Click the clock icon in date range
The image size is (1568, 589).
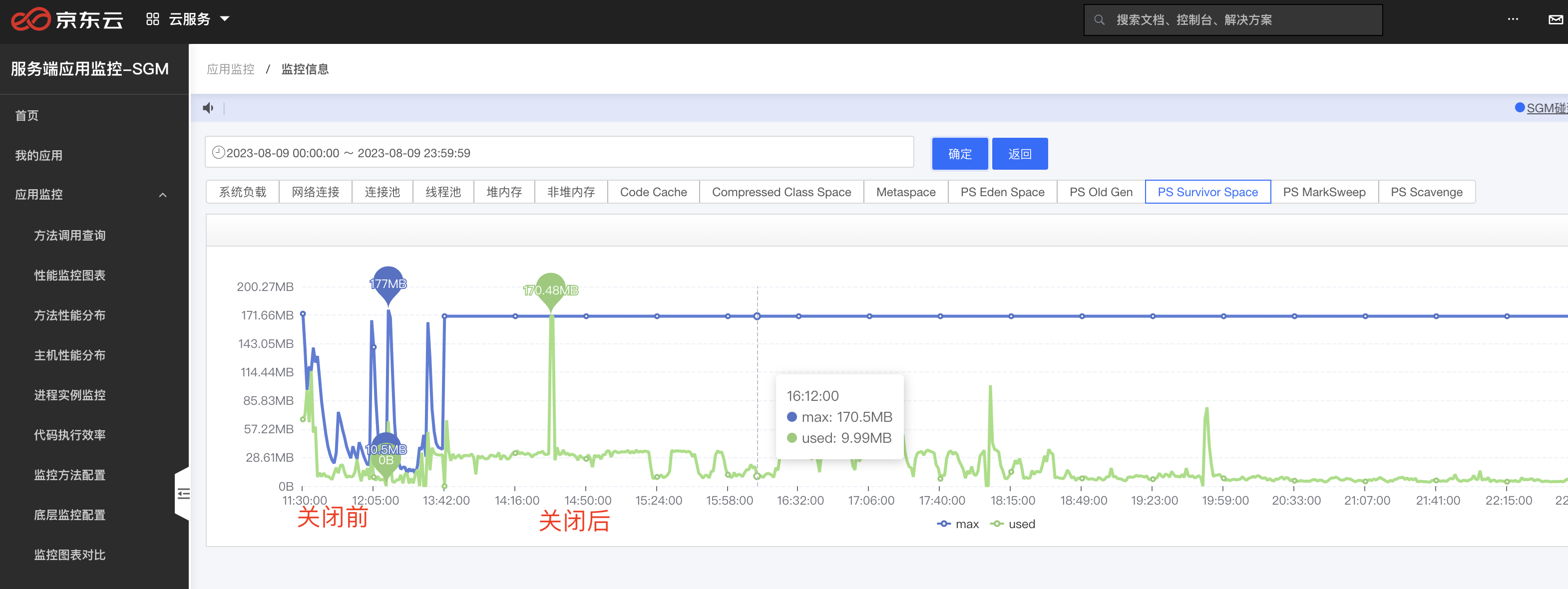tap(219, 153)
